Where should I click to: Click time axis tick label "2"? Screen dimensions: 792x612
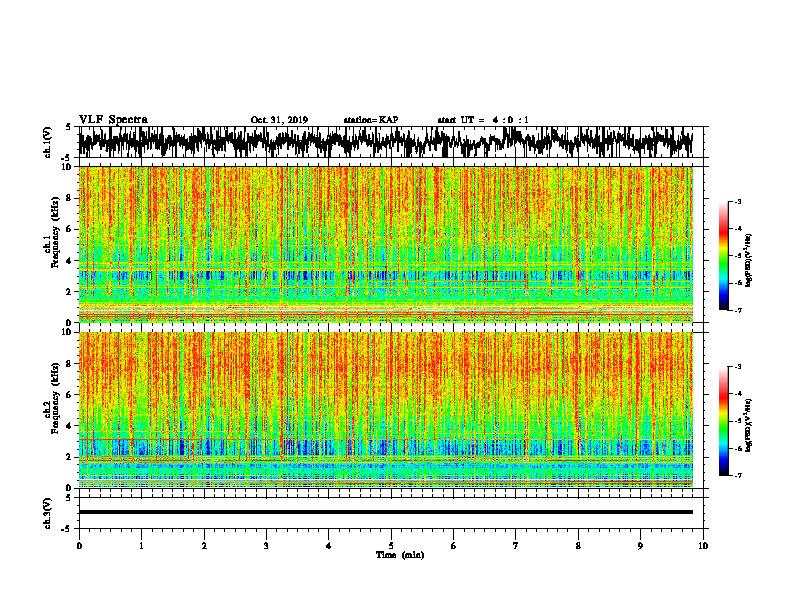[x=204, y=546]
